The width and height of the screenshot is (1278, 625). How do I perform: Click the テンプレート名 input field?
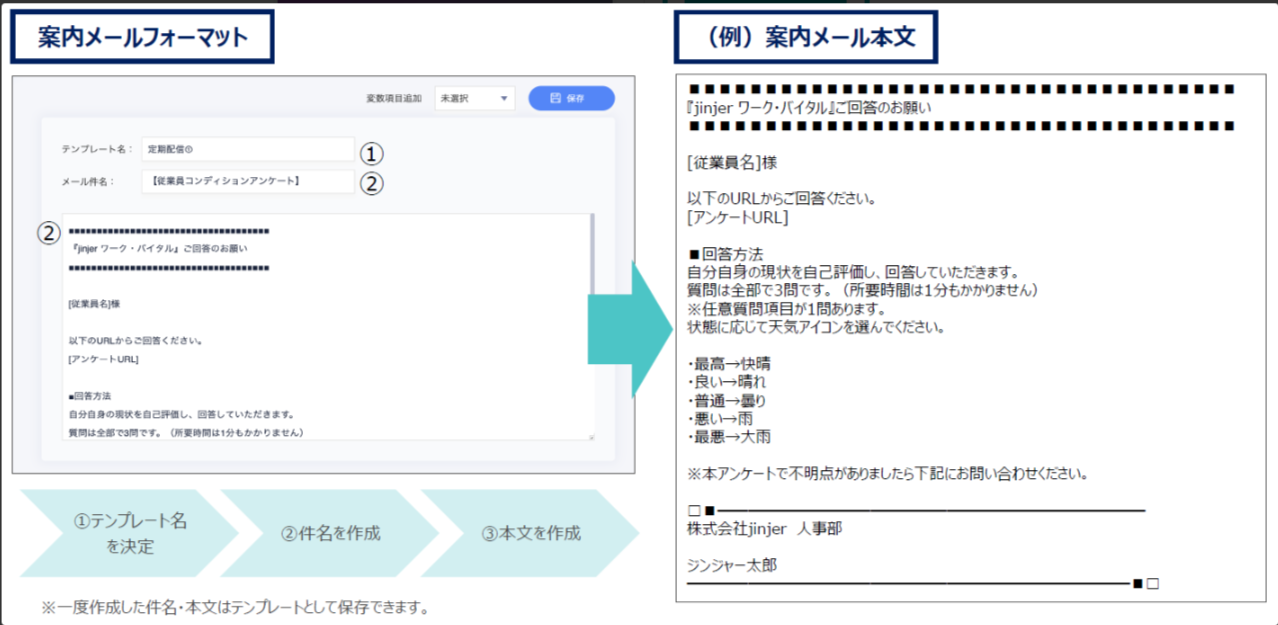pos(247,149)
